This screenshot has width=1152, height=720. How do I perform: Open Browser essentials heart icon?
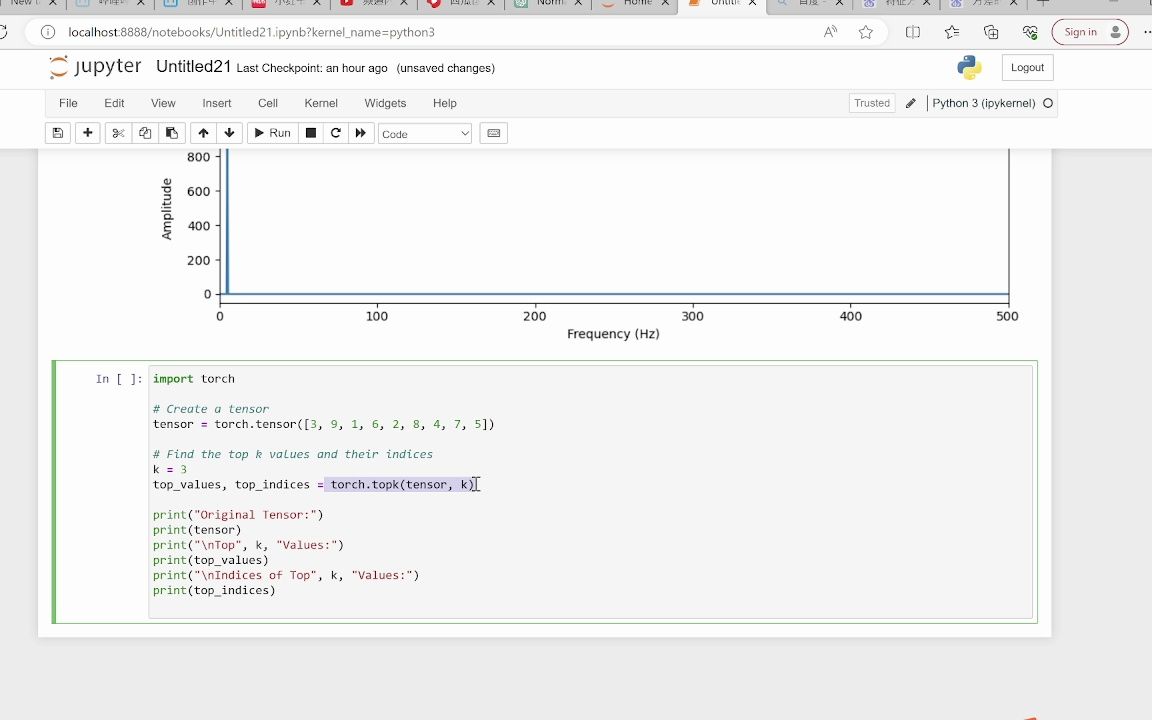point(1030,32)
